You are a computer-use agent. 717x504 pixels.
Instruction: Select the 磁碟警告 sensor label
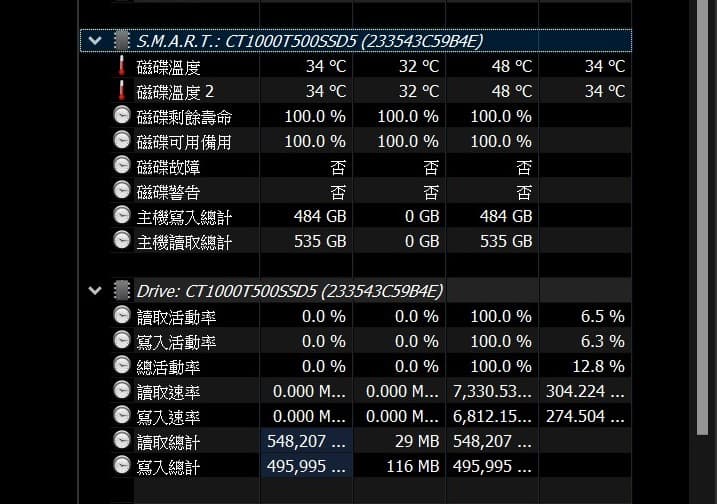(x=168, y=193)
